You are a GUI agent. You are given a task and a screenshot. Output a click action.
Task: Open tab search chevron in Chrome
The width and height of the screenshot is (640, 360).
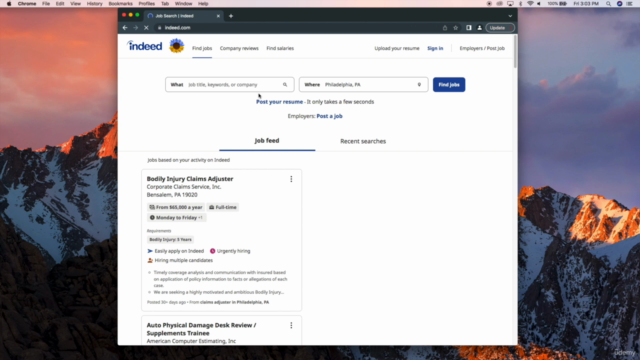pyautogui.click(x=510, y=16)
